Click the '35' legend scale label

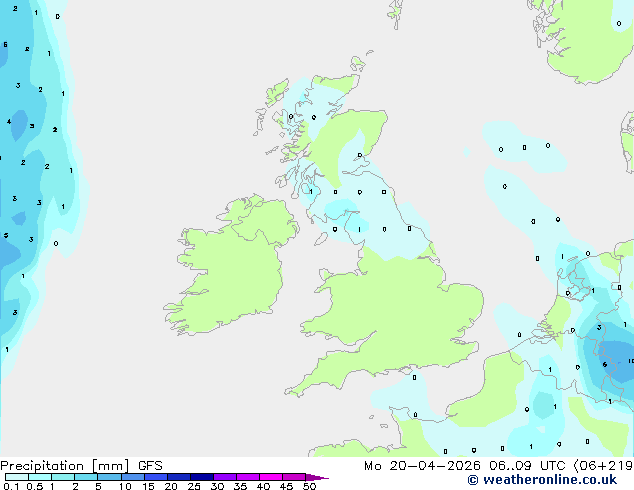240,486
